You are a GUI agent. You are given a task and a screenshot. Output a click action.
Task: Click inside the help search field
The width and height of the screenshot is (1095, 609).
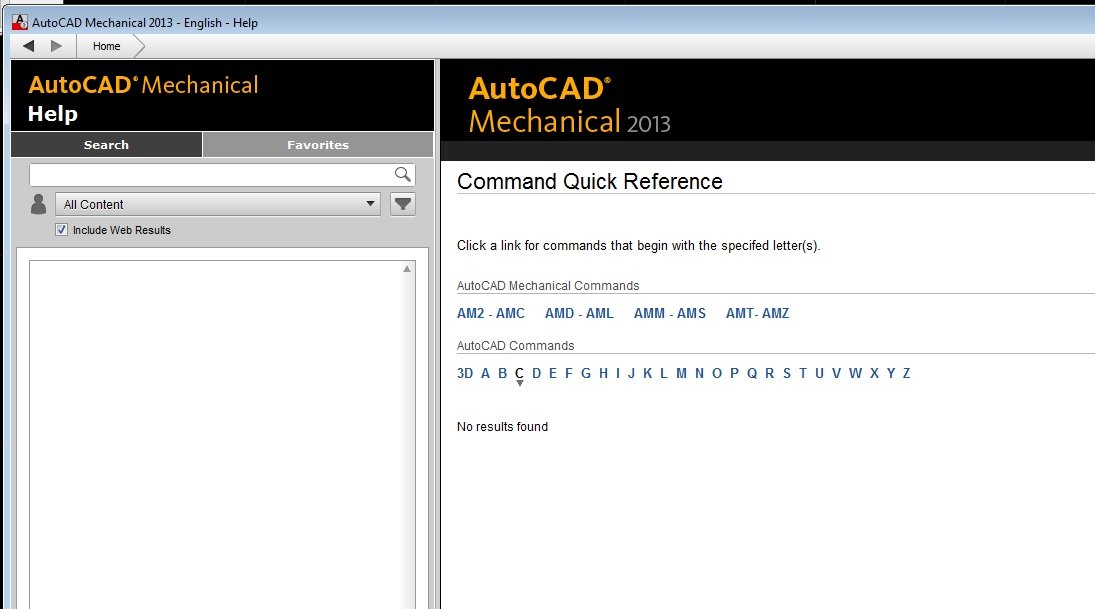pyautogui.click(x=211, y=174)
